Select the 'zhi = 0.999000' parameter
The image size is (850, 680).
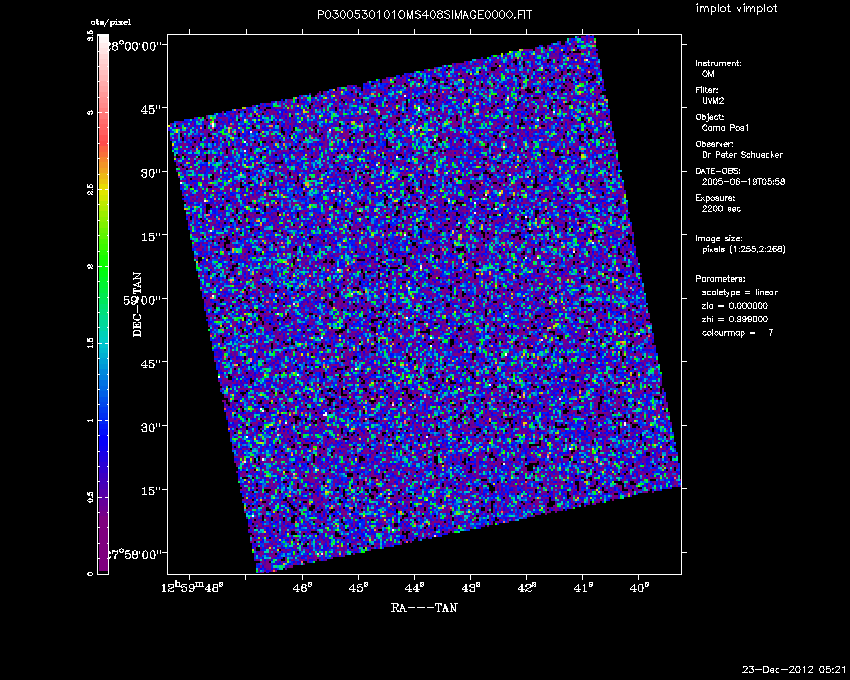coord(735,319)
